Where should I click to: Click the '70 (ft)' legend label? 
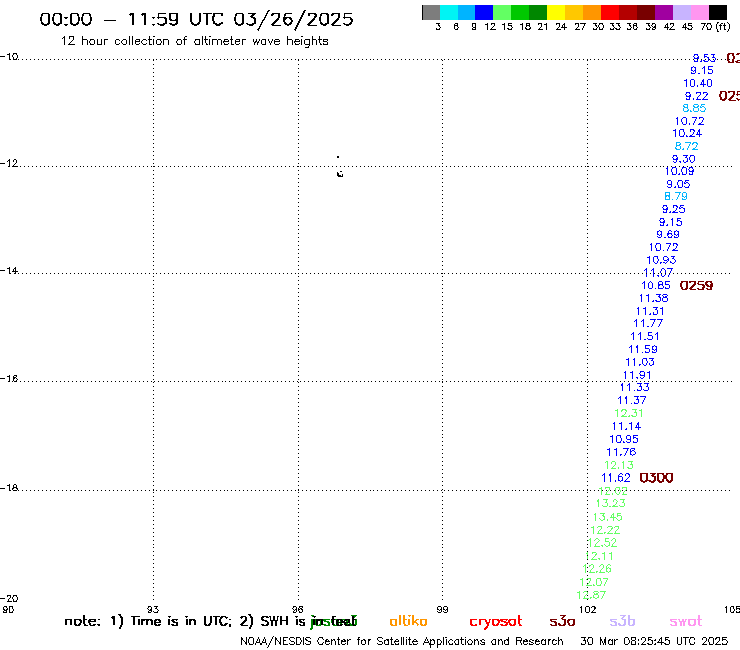715,26
